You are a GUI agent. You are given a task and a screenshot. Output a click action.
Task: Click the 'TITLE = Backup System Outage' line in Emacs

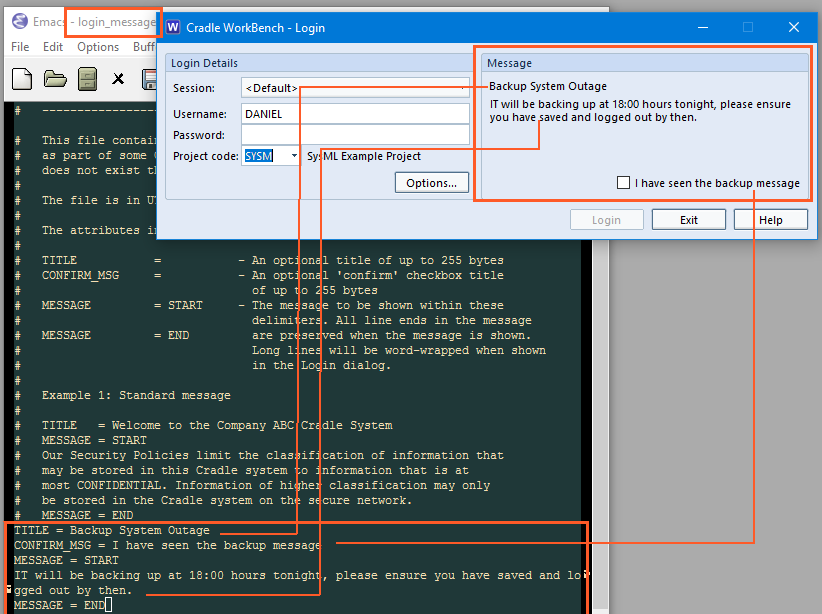pos(112,530)
